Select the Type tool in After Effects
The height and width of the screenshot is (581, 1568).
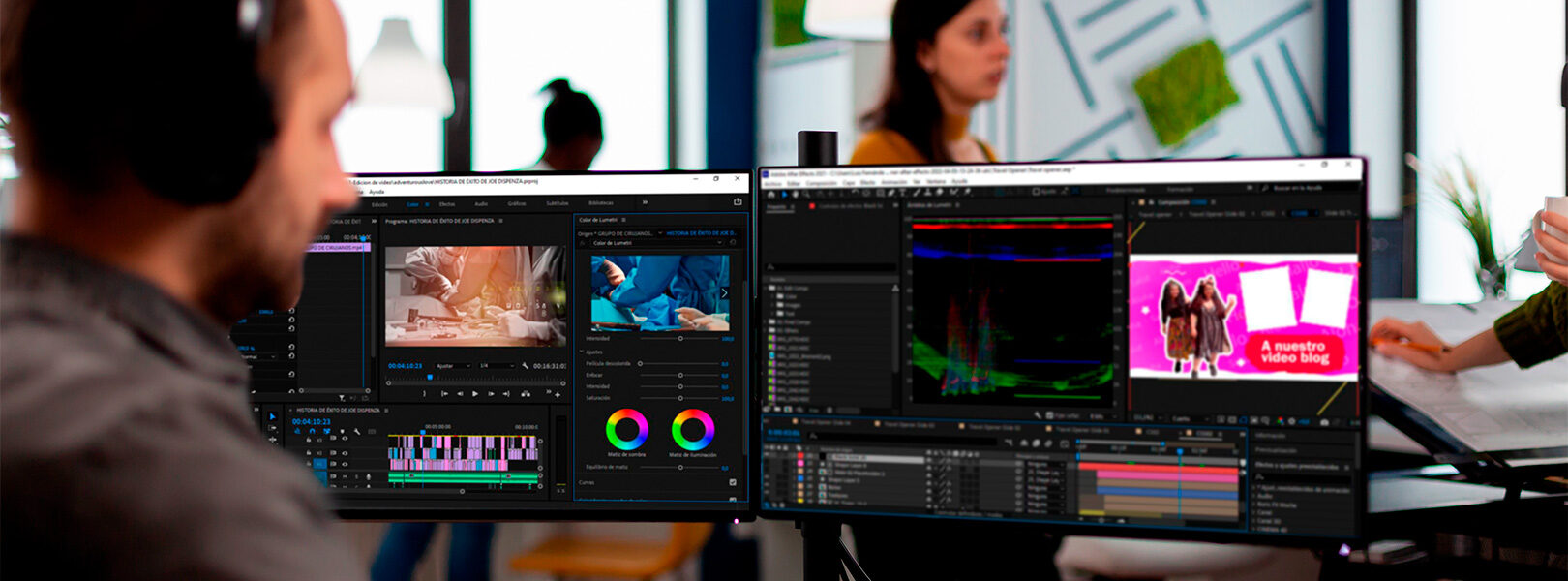pos(904,193)
